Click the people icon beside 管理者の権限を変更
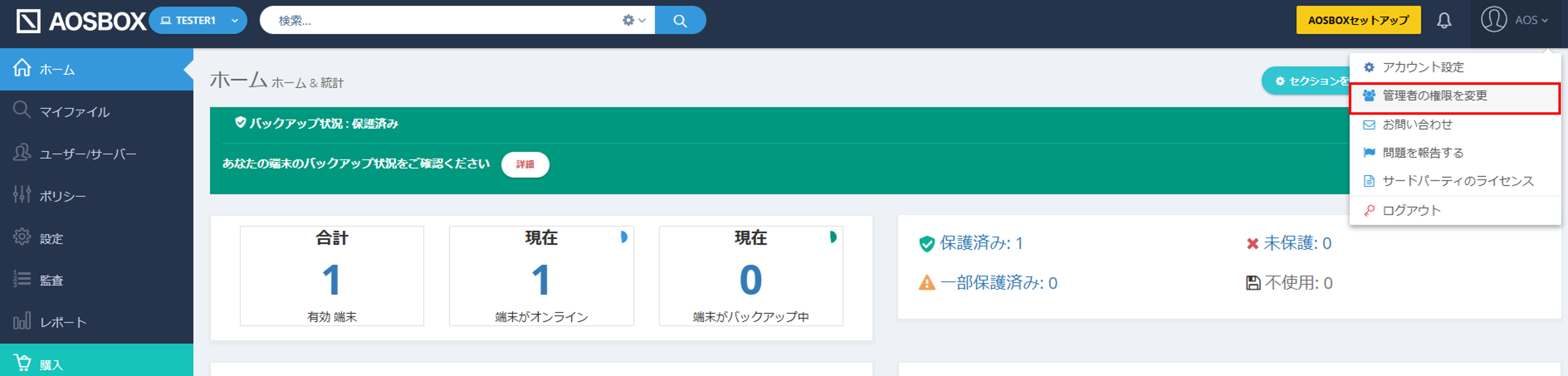Screen dimensions: 1568x376 [x=1369, y=96]
